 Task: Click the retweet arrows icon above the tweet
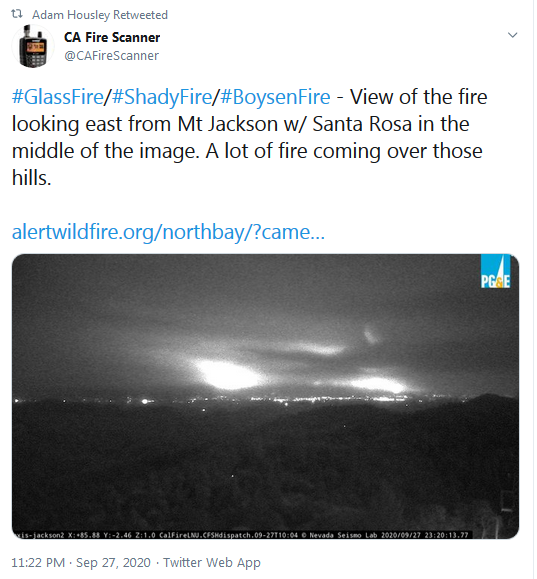pos(17,14)
